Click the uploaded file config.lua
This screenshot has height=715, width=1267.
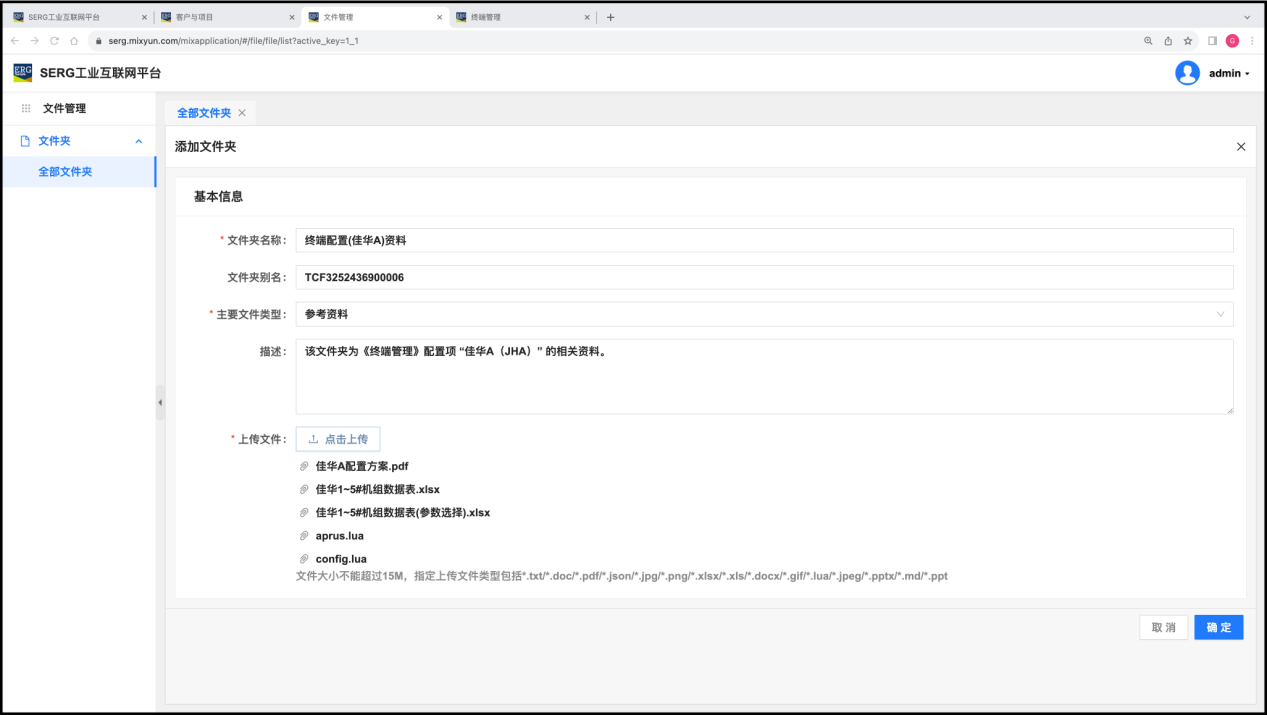point(340,559)
